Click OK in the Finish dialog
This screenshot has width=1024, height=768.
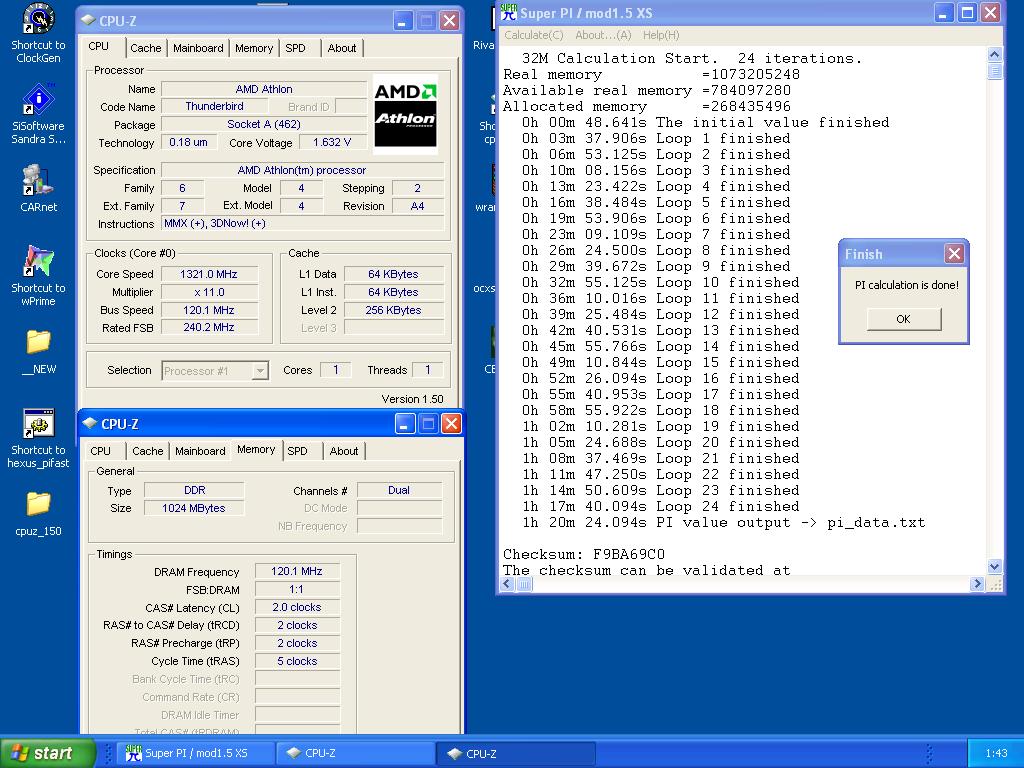coord(904,319)
